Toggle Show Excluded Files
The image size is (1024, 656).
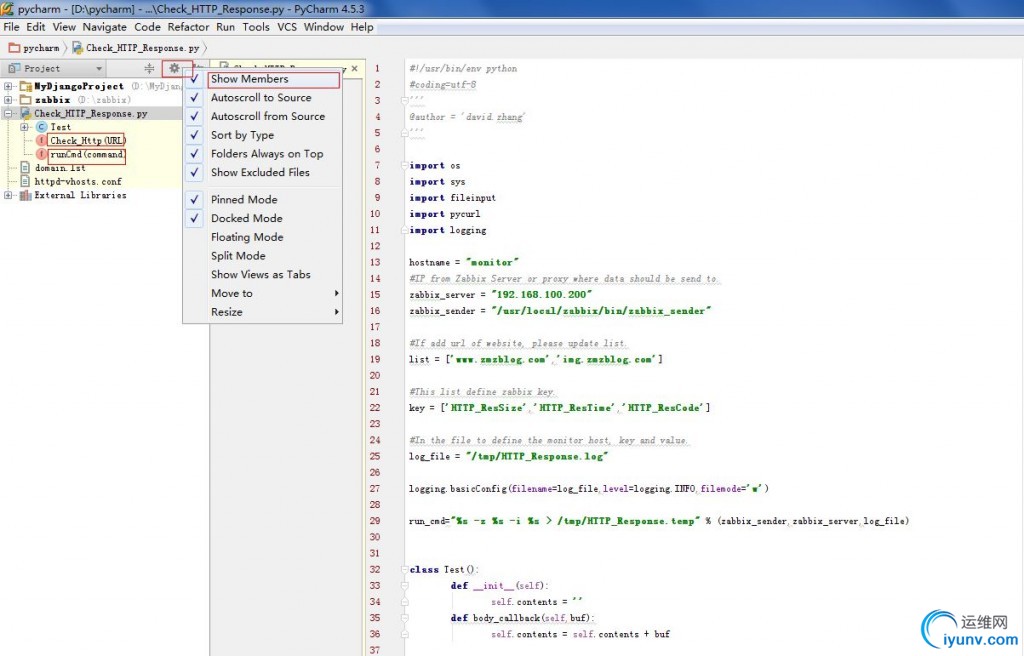tap(262, 172)
